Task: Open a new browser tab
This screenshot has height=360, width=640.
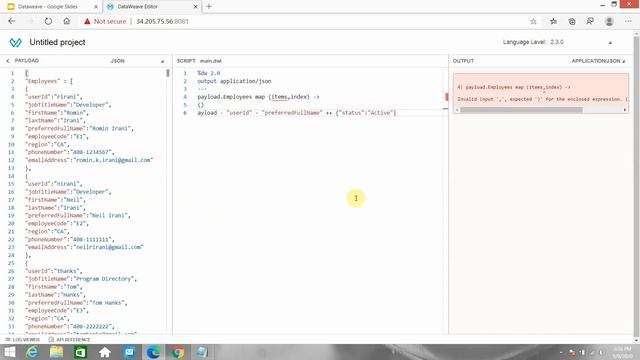Action: coord(209,7)
